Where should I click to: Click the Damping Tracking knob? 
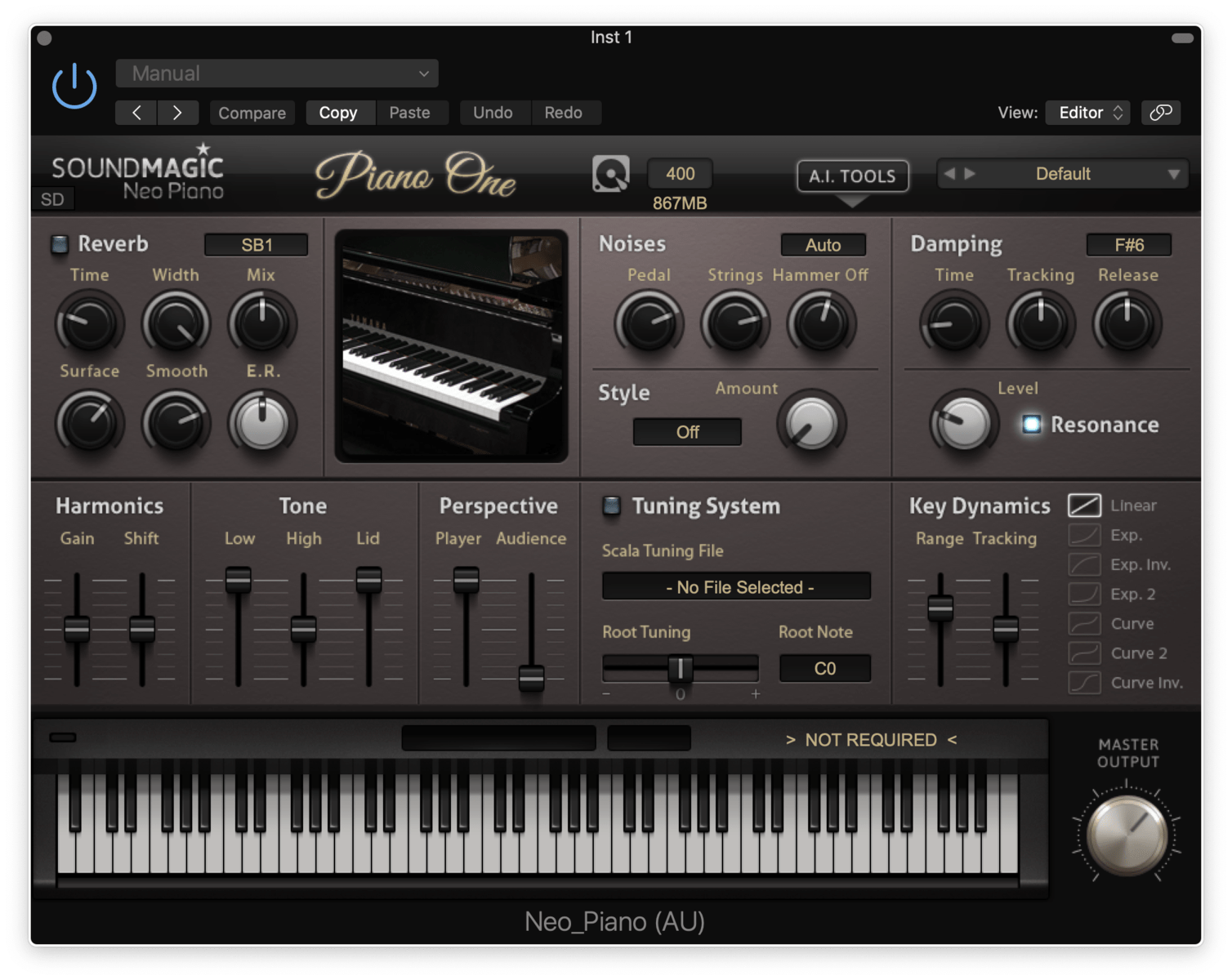[1040, 323]
